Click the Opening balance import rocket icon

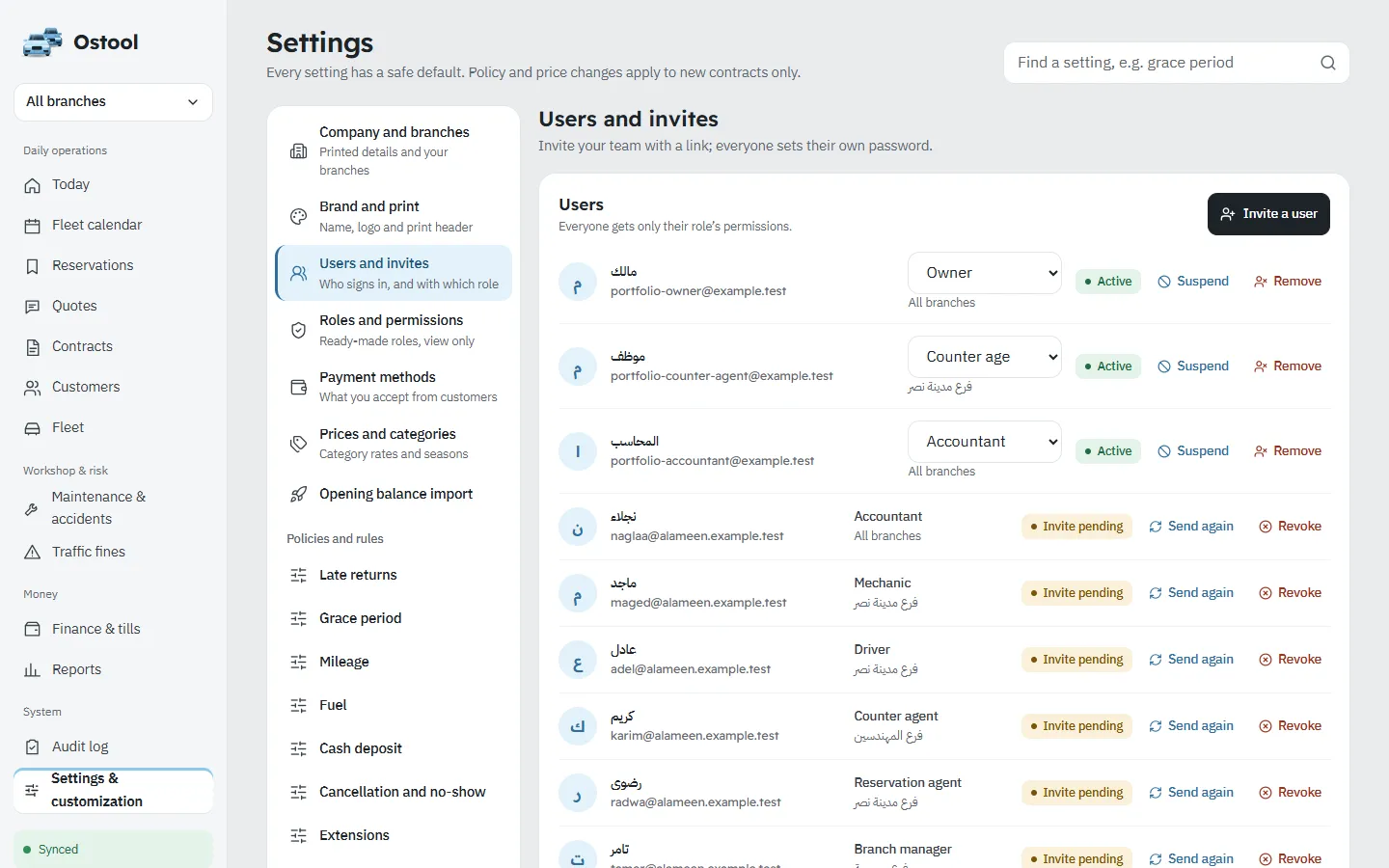pos(299,495)
